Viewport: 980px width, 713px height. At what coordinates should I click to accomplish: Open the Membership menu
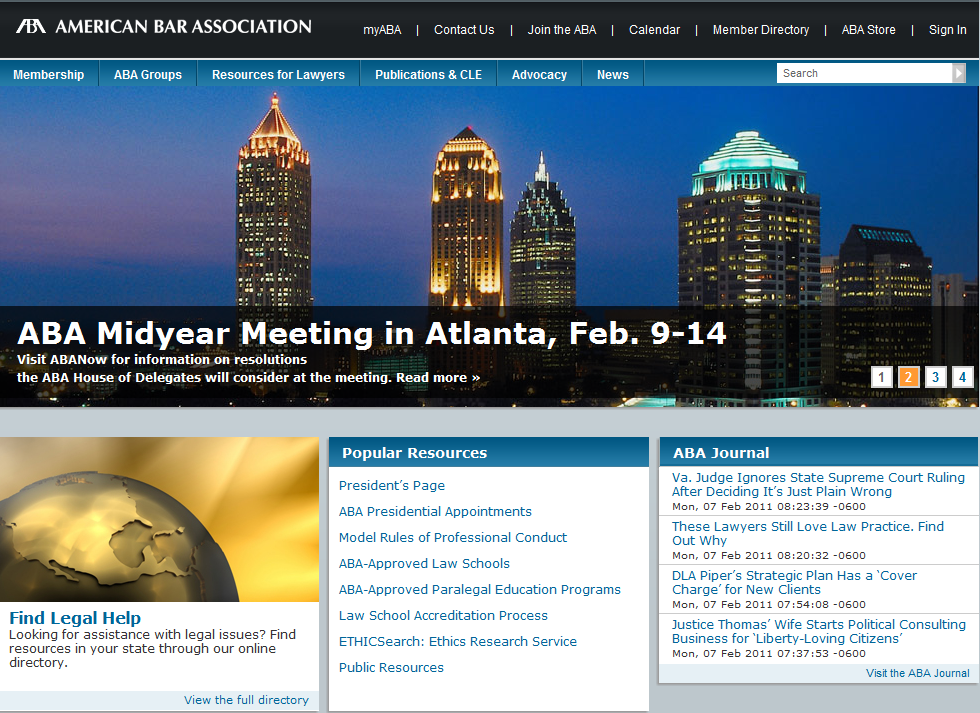tap(49, 74)
